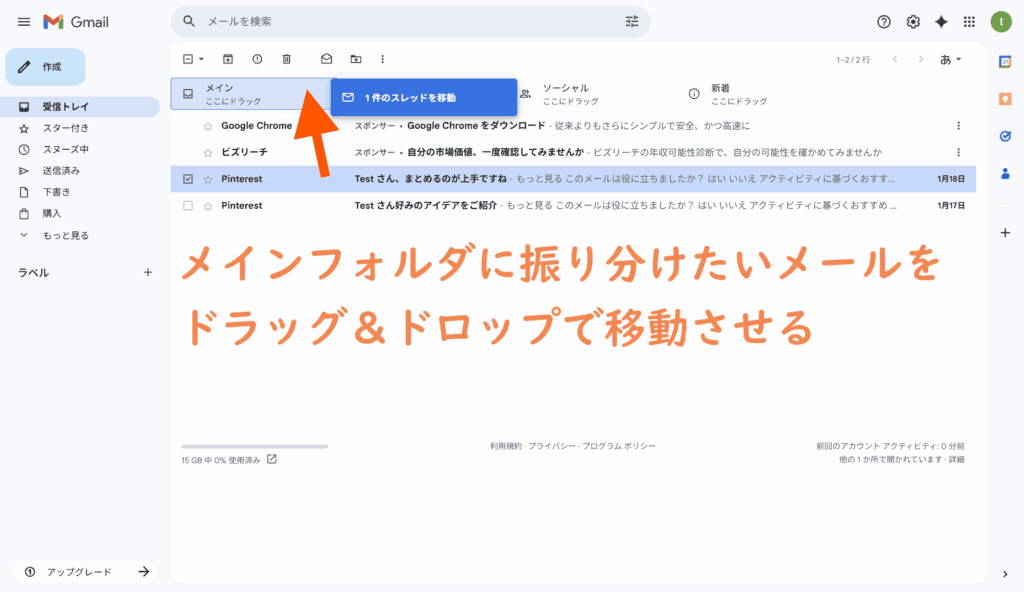Click the メールを検索 search field
This screenshot has height=592, width=1024.
400,21
